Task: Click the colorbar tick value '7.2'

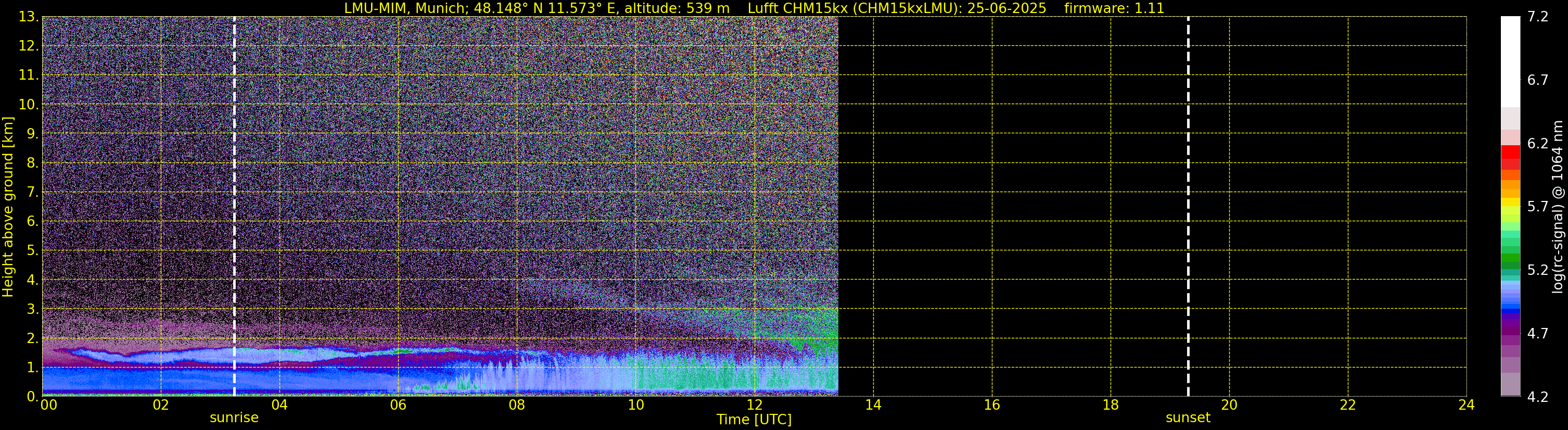Action: pyautogui.click(x=1538, y=17)
